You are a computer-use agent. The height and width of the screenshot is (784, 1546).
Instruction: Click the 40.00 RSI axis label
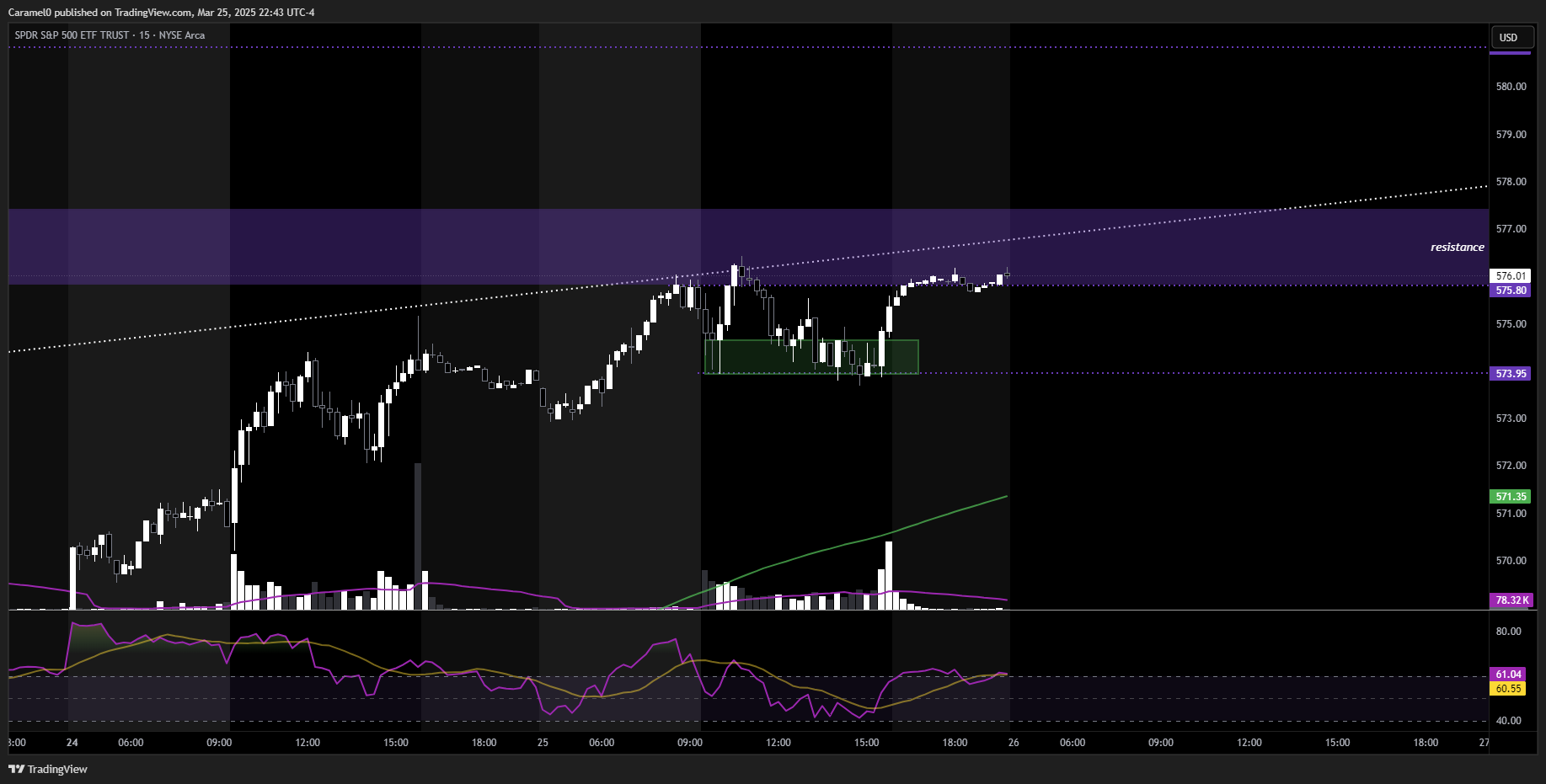pos(1508,721)
